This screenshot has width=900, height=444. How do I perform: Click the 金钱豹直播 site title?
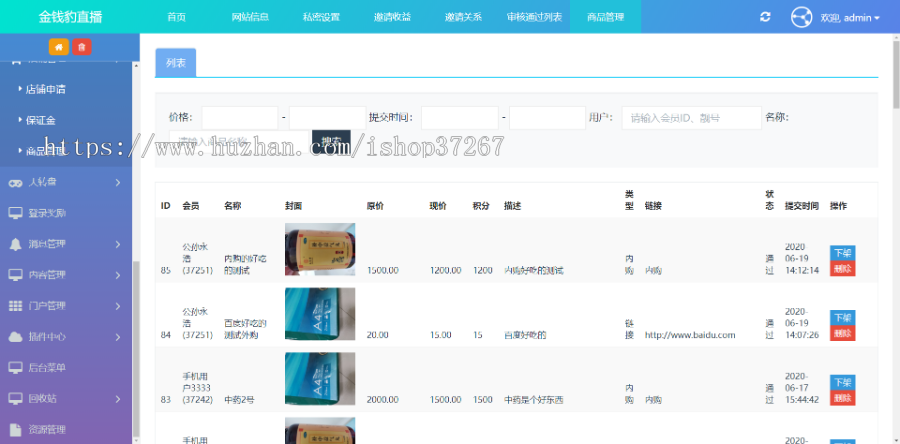70,17
